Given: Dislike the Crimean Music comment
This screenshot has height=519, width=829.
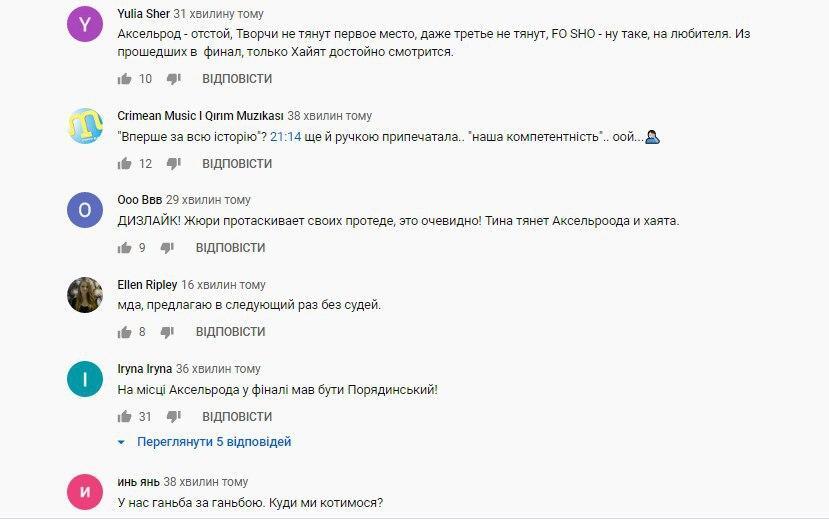Looking at the screenshot, I should coord(173,164).
